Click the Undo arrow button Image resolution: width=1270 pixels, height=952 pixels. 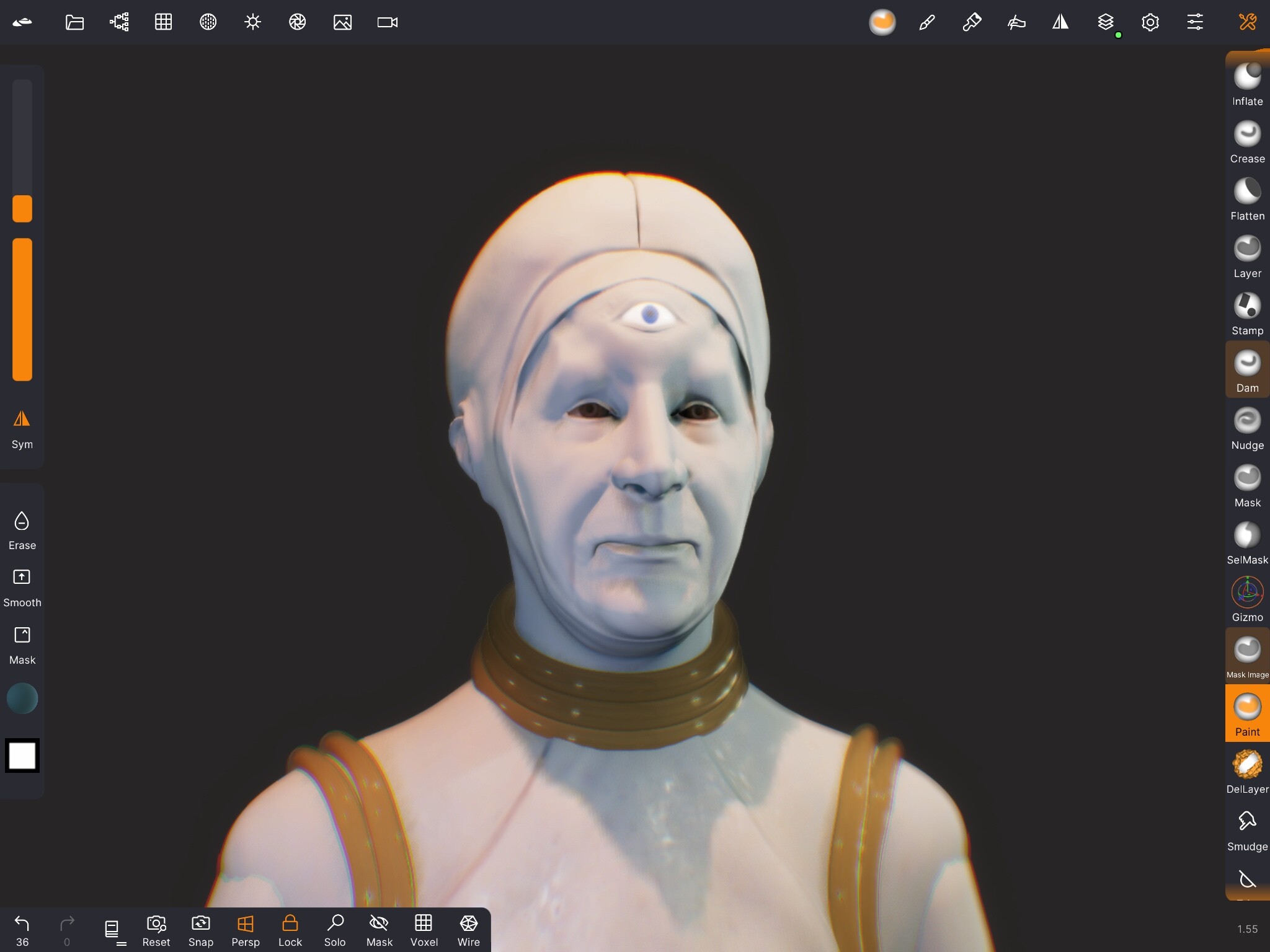(x=22, y=931)
